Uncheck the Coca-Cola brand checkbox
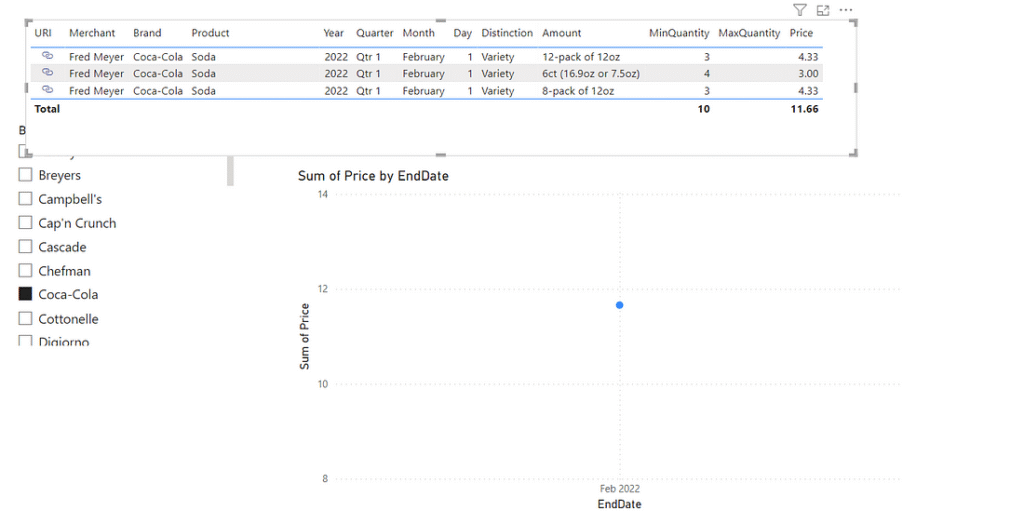1024x524 pixels. [x=25, y=294]
